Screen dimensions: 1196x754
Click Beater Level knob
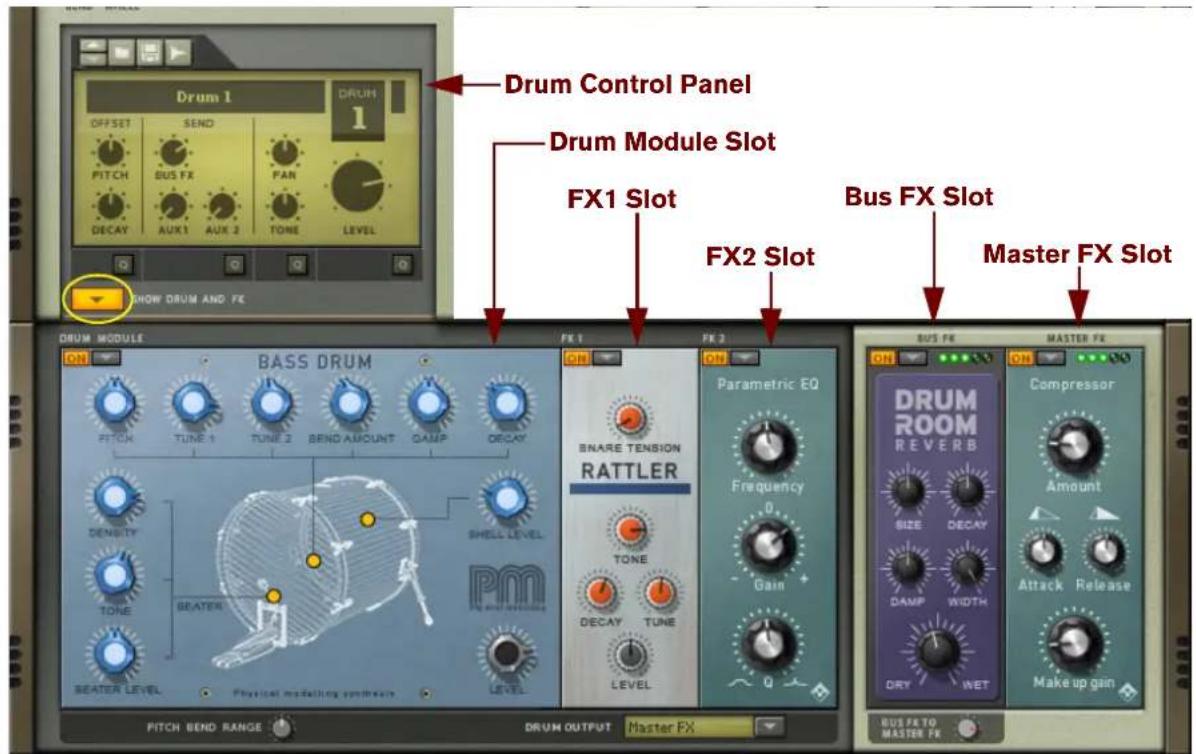(x=114, y=654)
